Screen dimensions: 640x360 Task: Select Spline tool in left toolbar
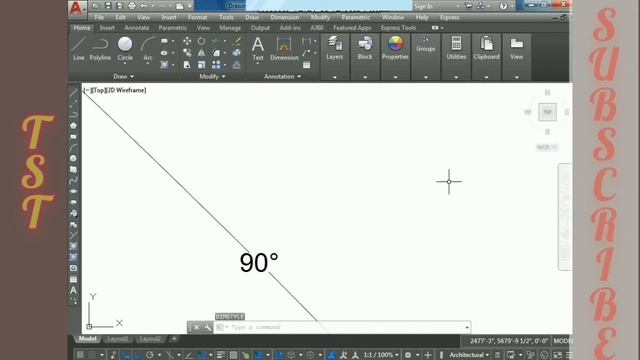tap(73, 180)
